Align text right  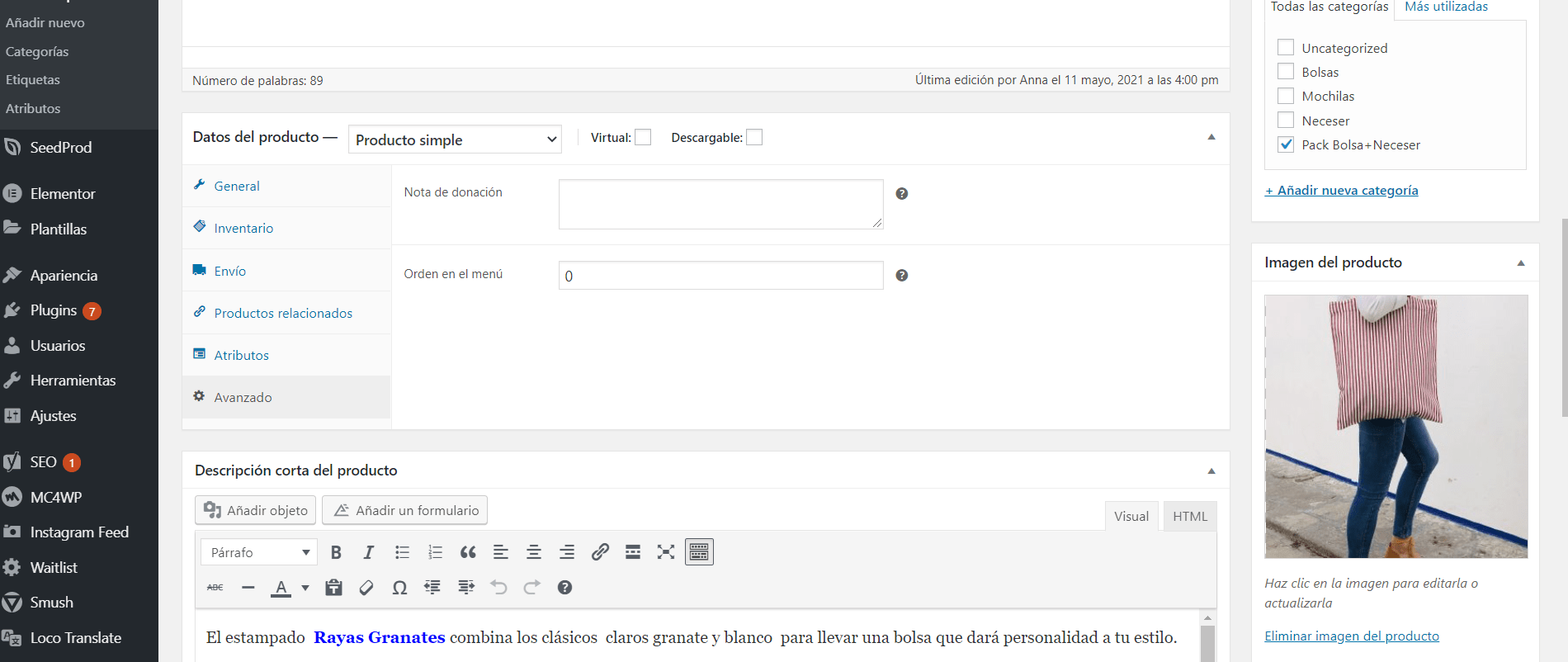point(567,552)
